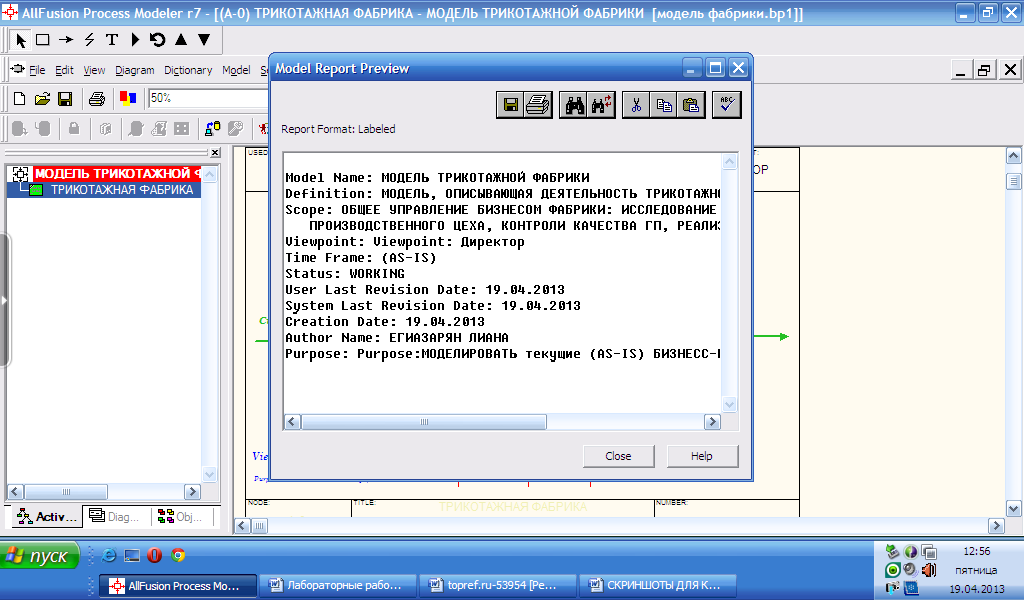
Task: Launch Chrome from quick launch
Action: click(x=178, y=555)
